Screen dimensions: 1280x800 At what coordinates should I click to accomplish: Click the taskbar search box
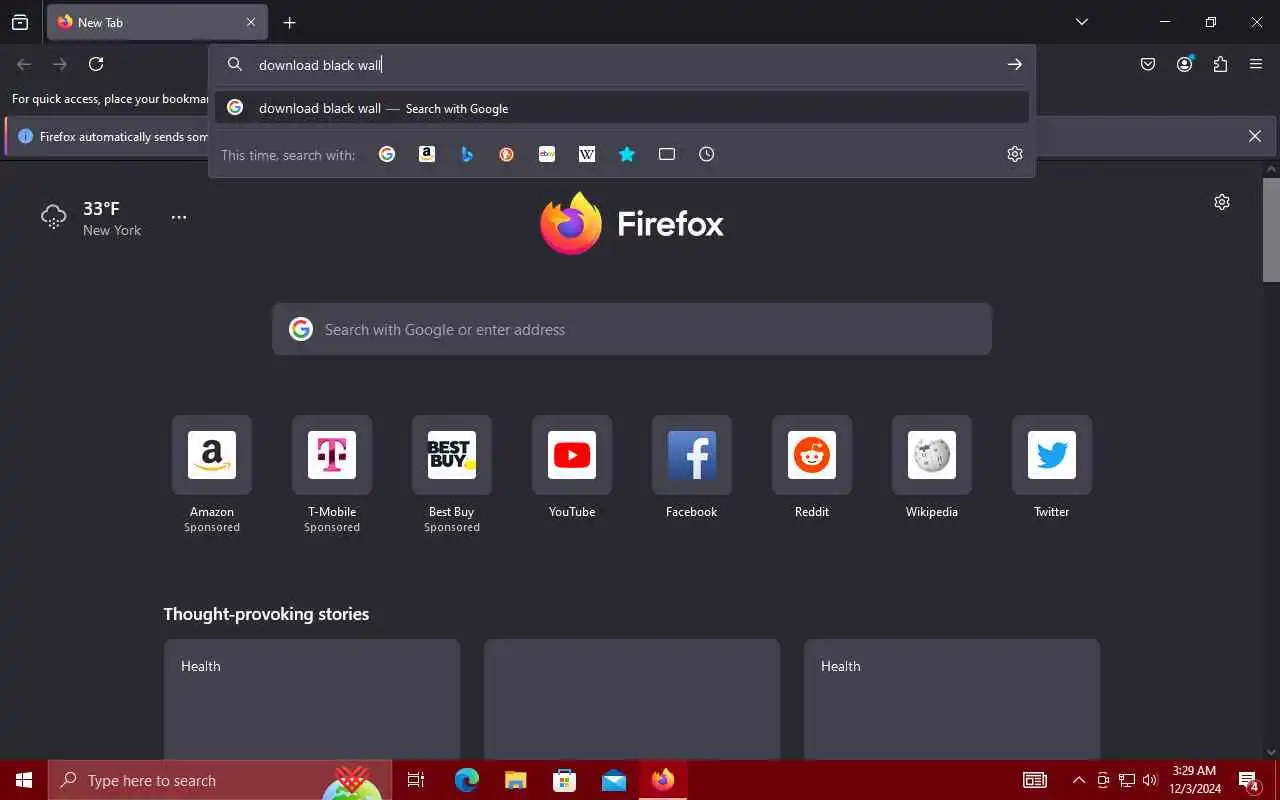(x=220, y=780)
